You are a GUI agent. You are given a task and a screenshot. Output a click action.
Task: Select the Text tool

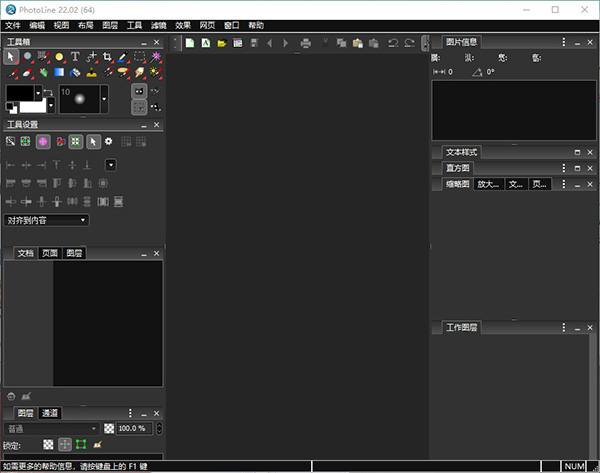(x=75, y=57)
